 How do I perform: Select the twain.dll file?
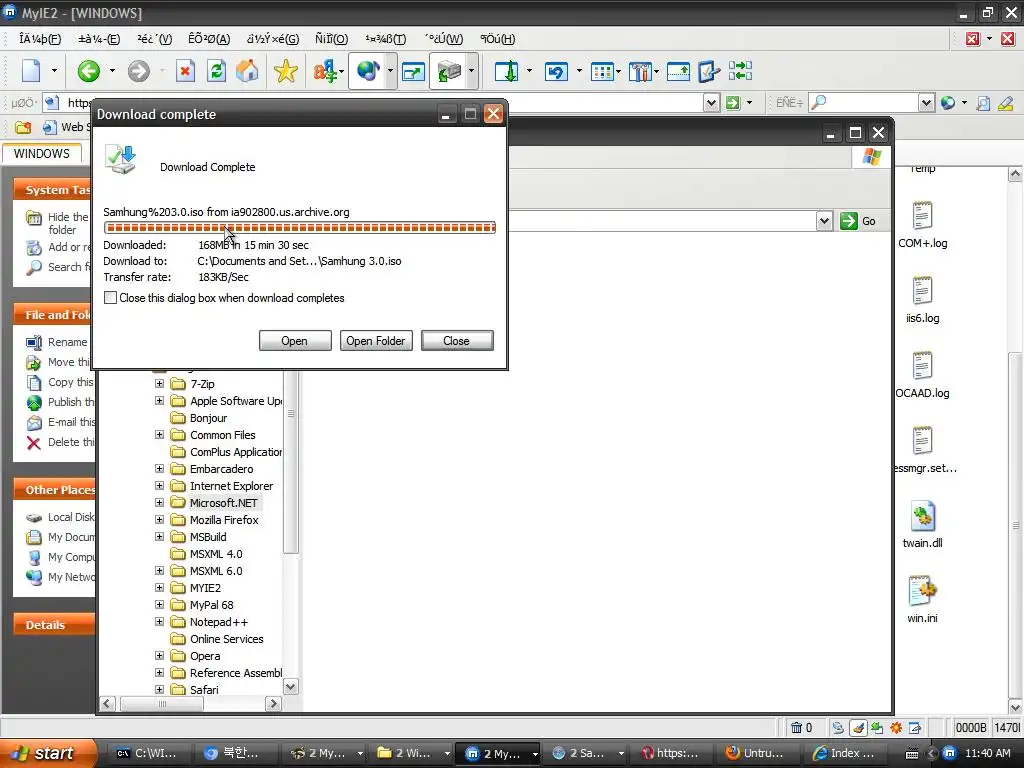[922, 525]
